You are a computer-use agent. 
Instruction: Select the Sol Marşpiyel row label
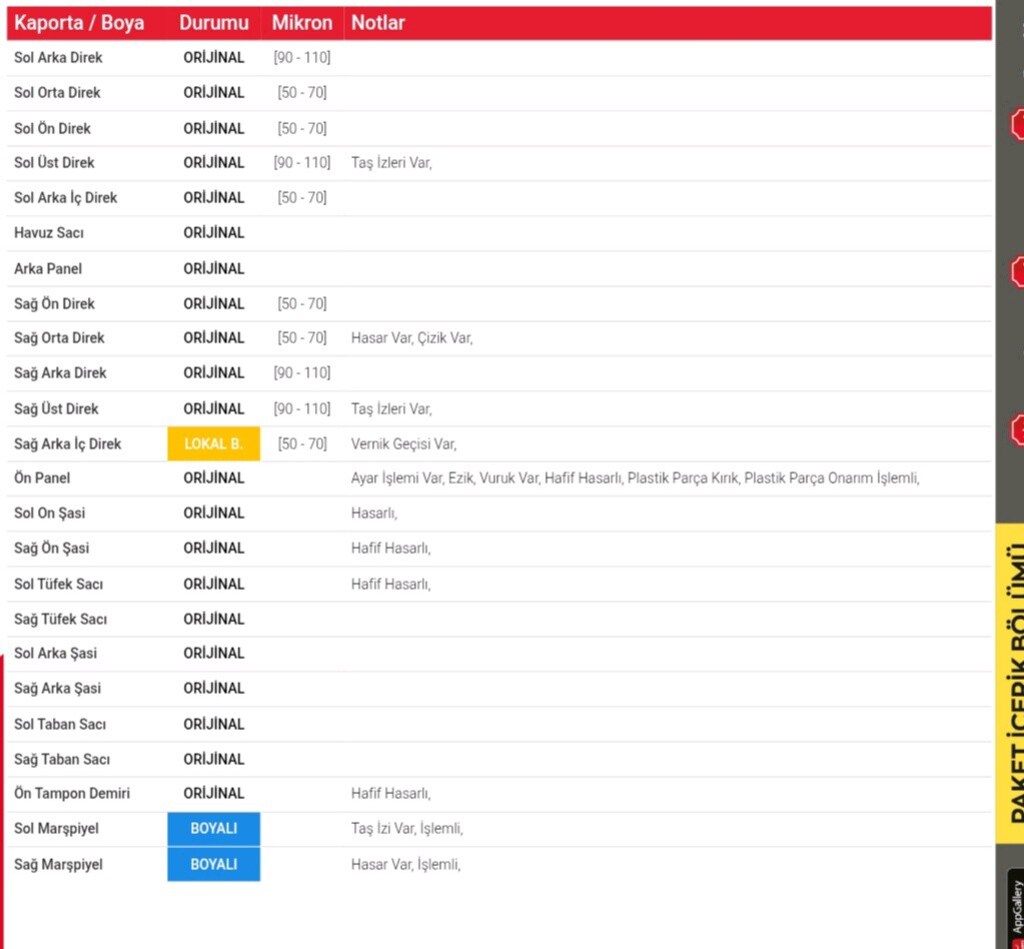click(56, 829)
